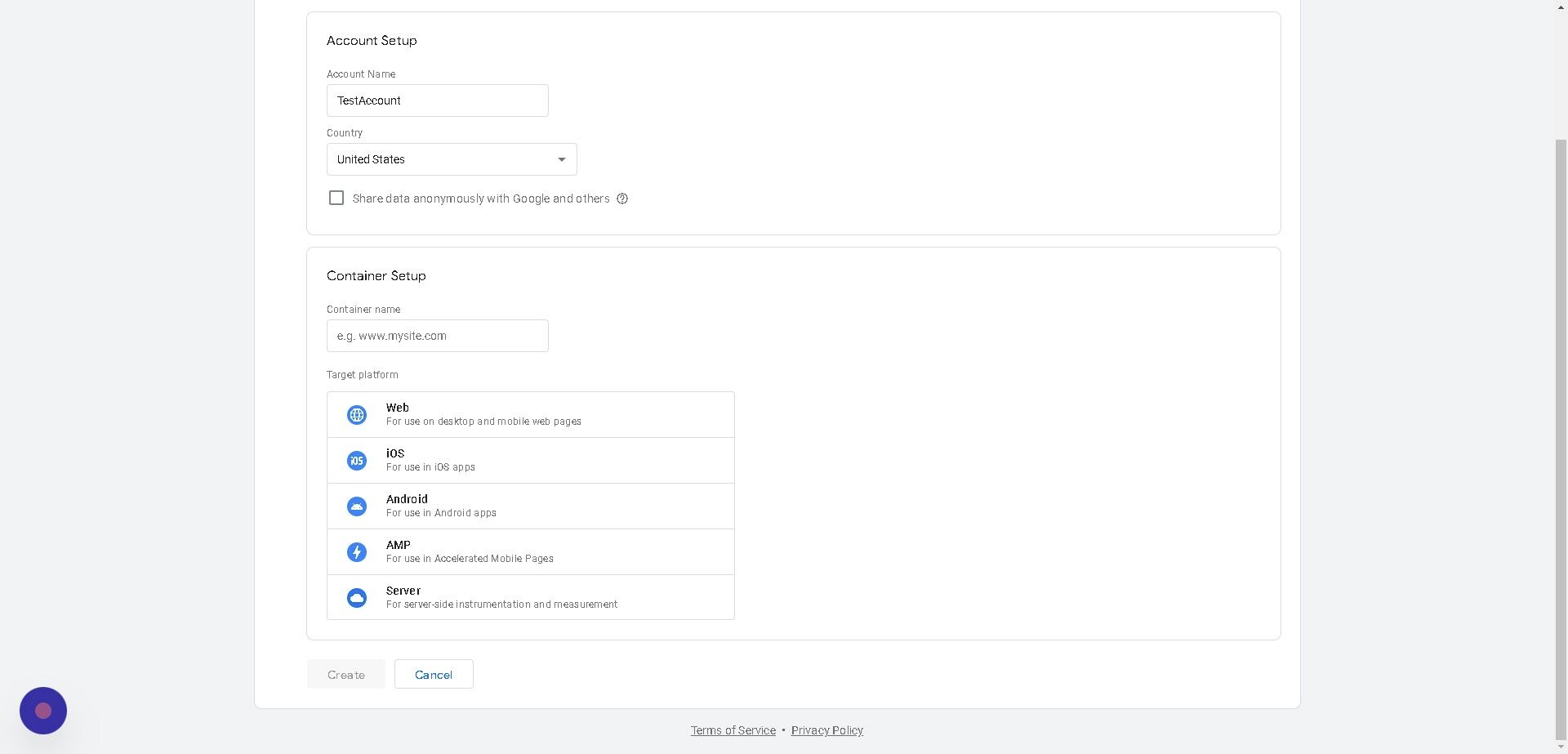This screenshot has height=754, width=1568.
Task: Click the vertical page scrollbar
Action: (1561, 441)
